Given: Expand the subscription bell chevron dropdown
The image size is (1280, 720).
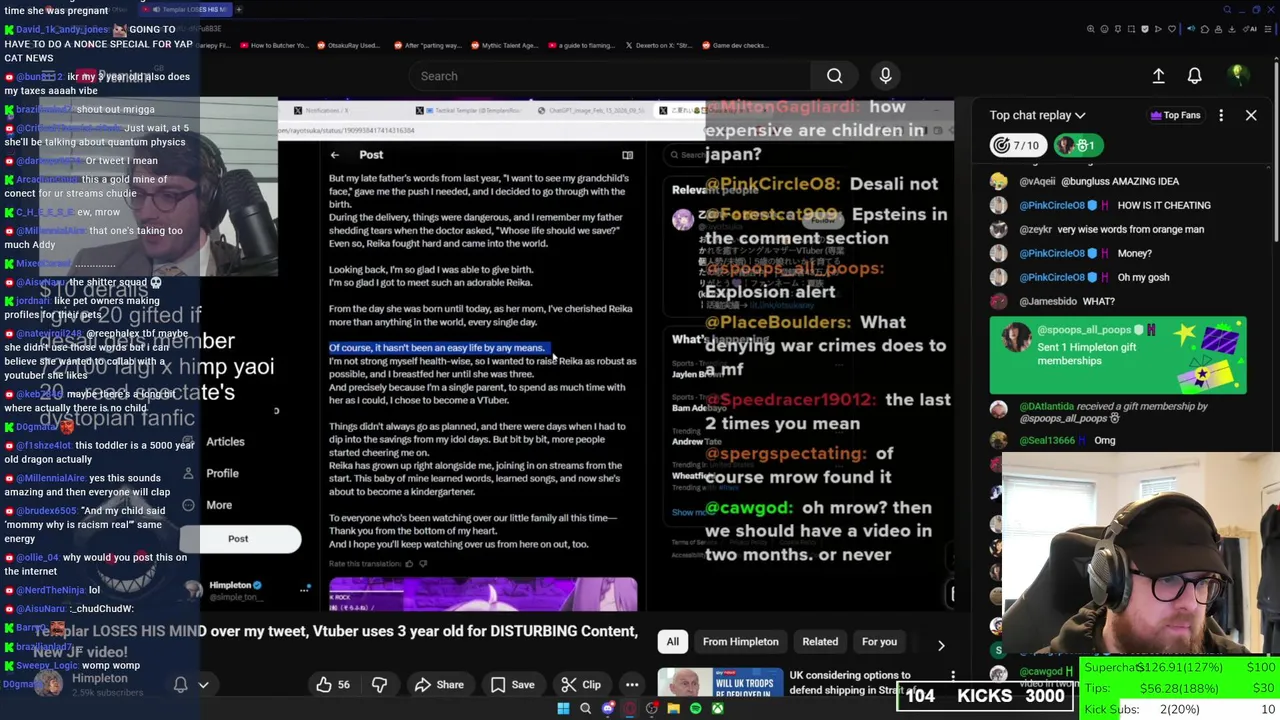Looking at the screenshot, I should pyautogui.click(x=203, y=685).
